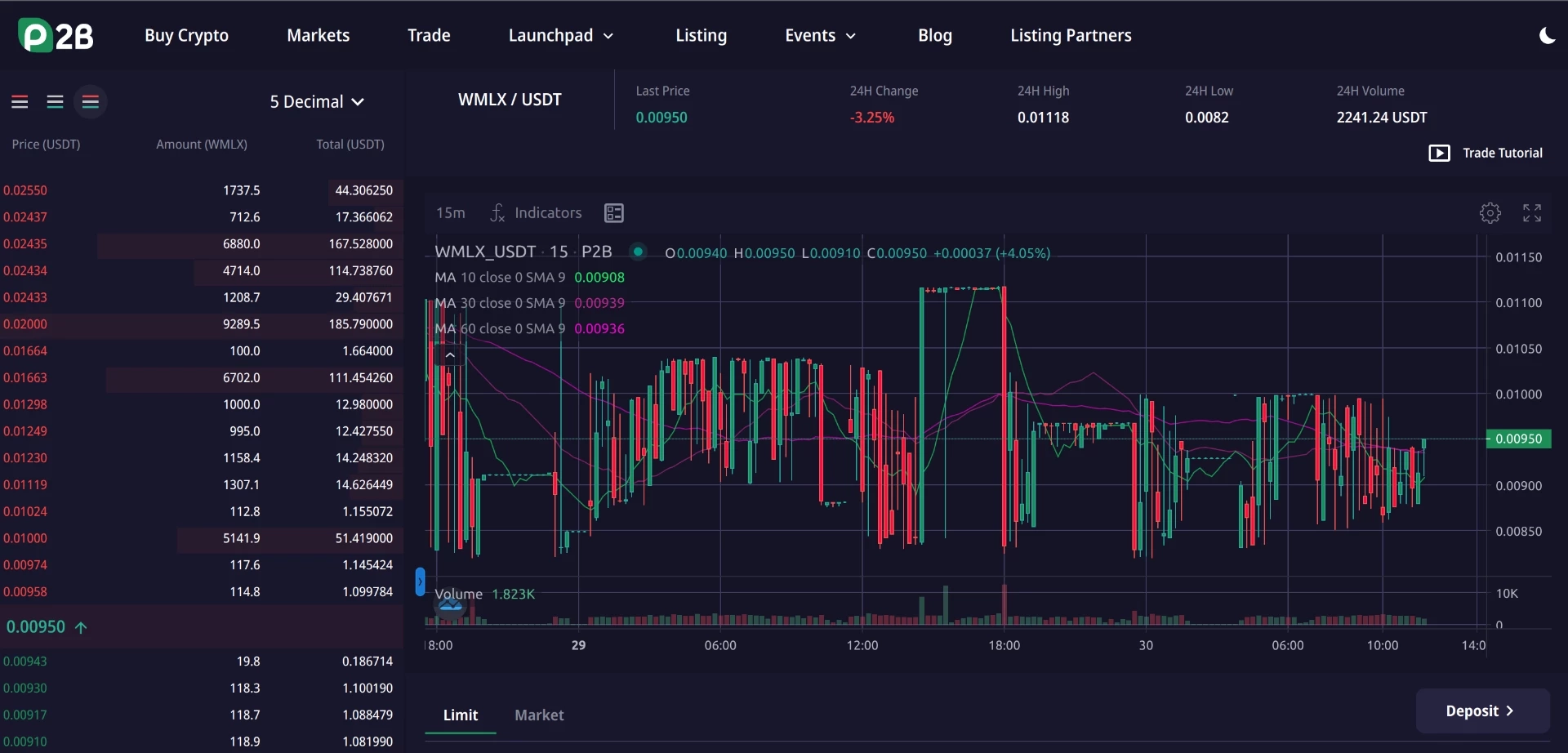Click the 18:00 time axis label
This screenshot has height=753, width=1568.
(1004, 645)
